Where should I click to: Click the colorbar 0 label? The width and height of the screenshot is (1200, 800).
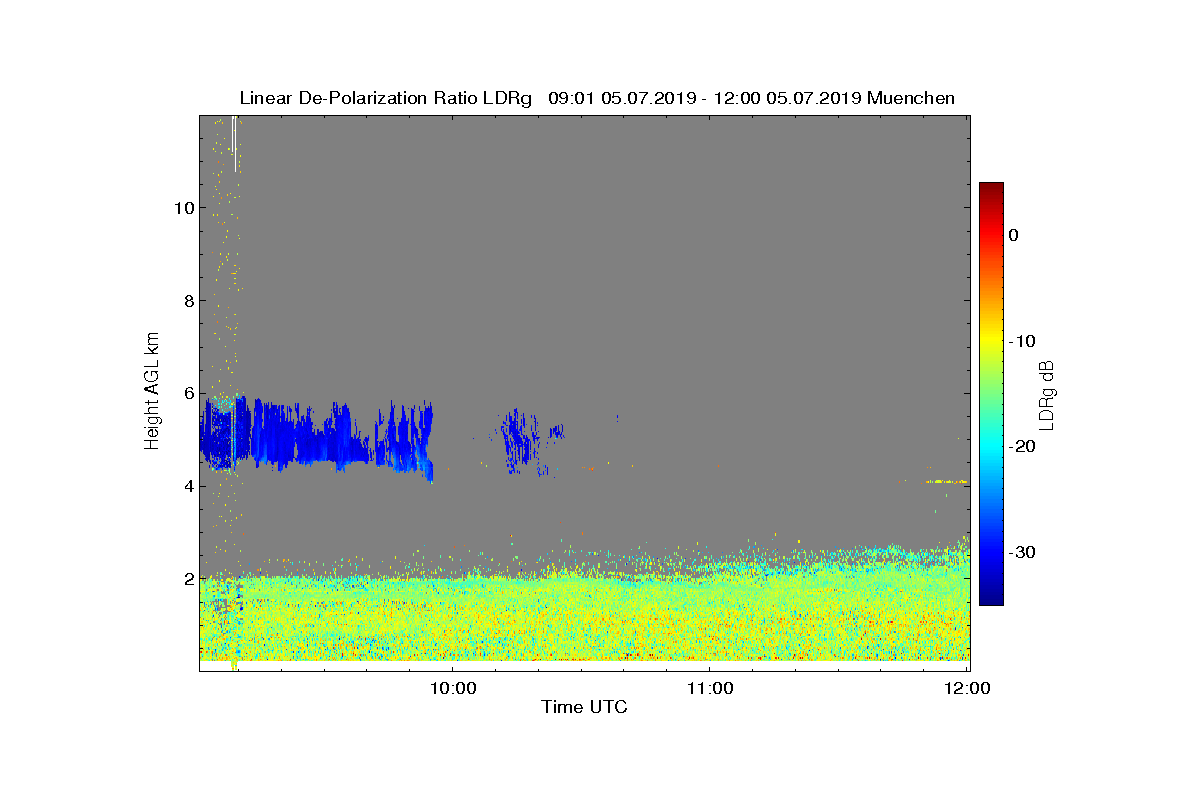pos(1013,235)
